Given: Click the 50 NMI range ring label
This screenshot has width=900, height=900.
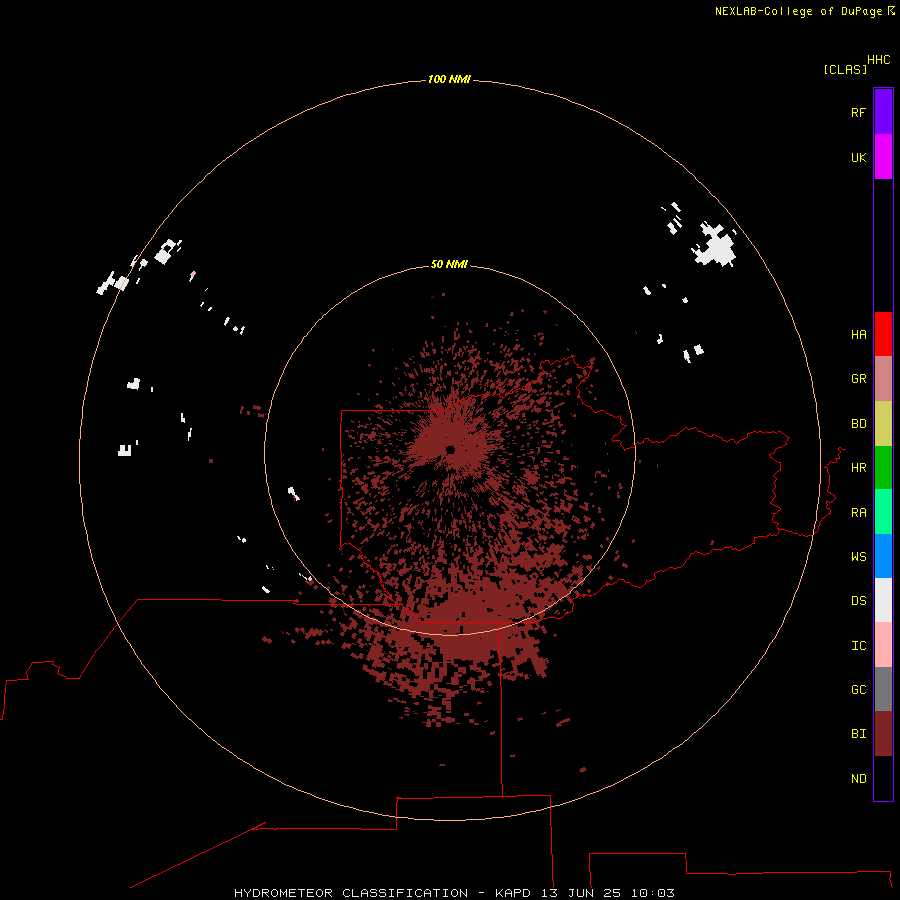Looking at the screenshot, I should [449, 264].
